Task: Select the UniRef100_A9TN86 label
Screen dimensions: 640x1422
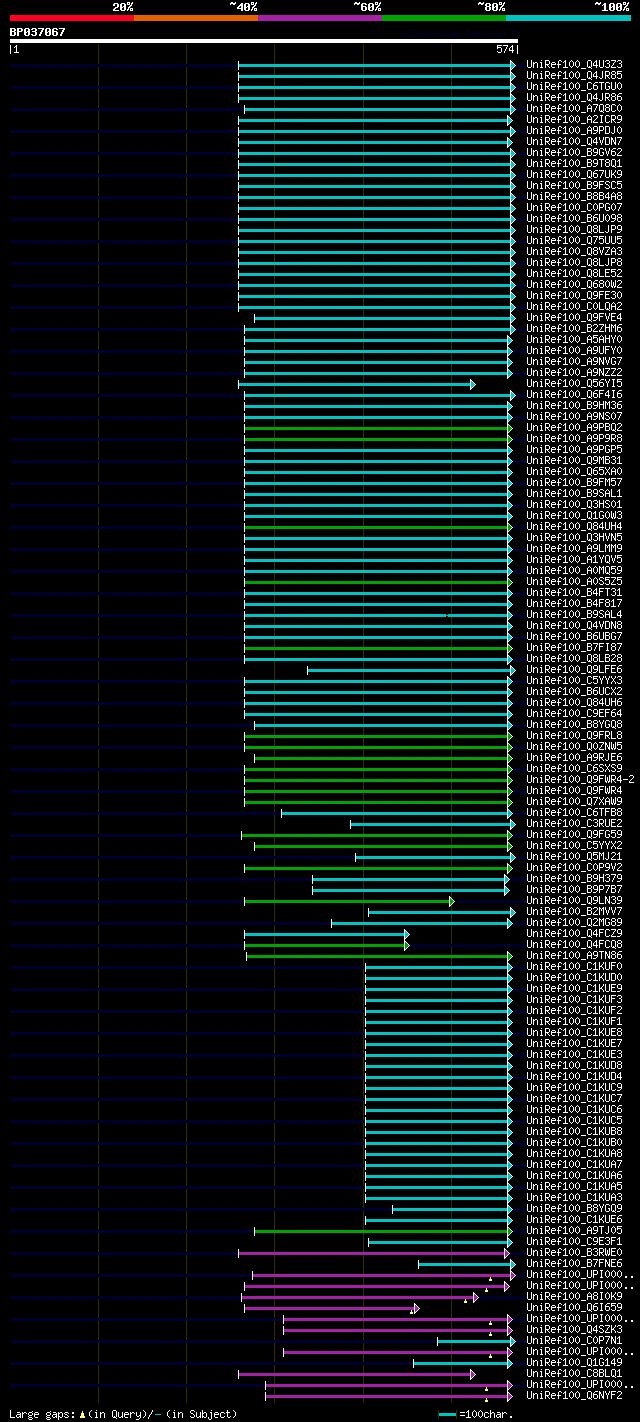Action: (x=574, y=955)
